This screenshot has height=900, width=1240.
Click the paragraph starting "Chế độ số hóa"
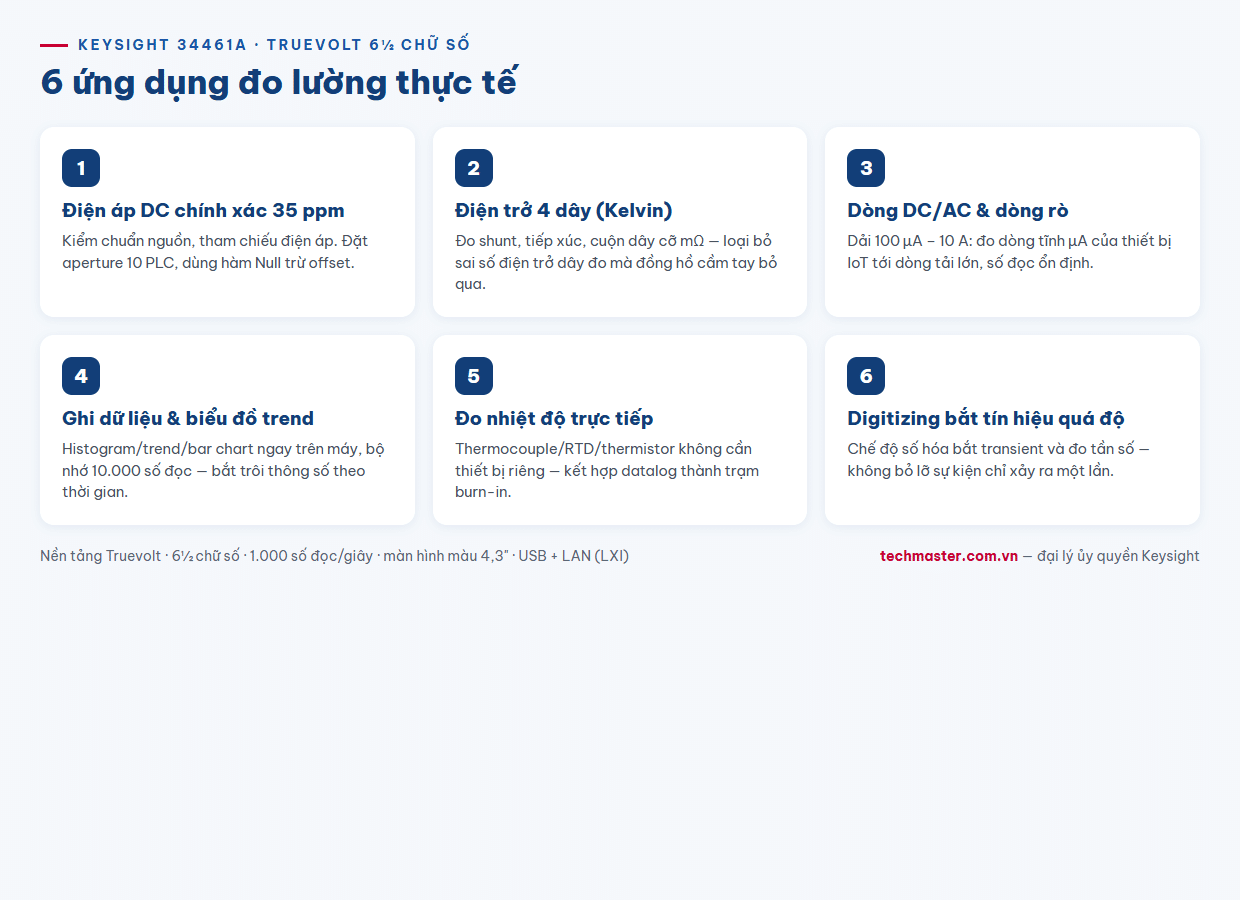(998, 460)
